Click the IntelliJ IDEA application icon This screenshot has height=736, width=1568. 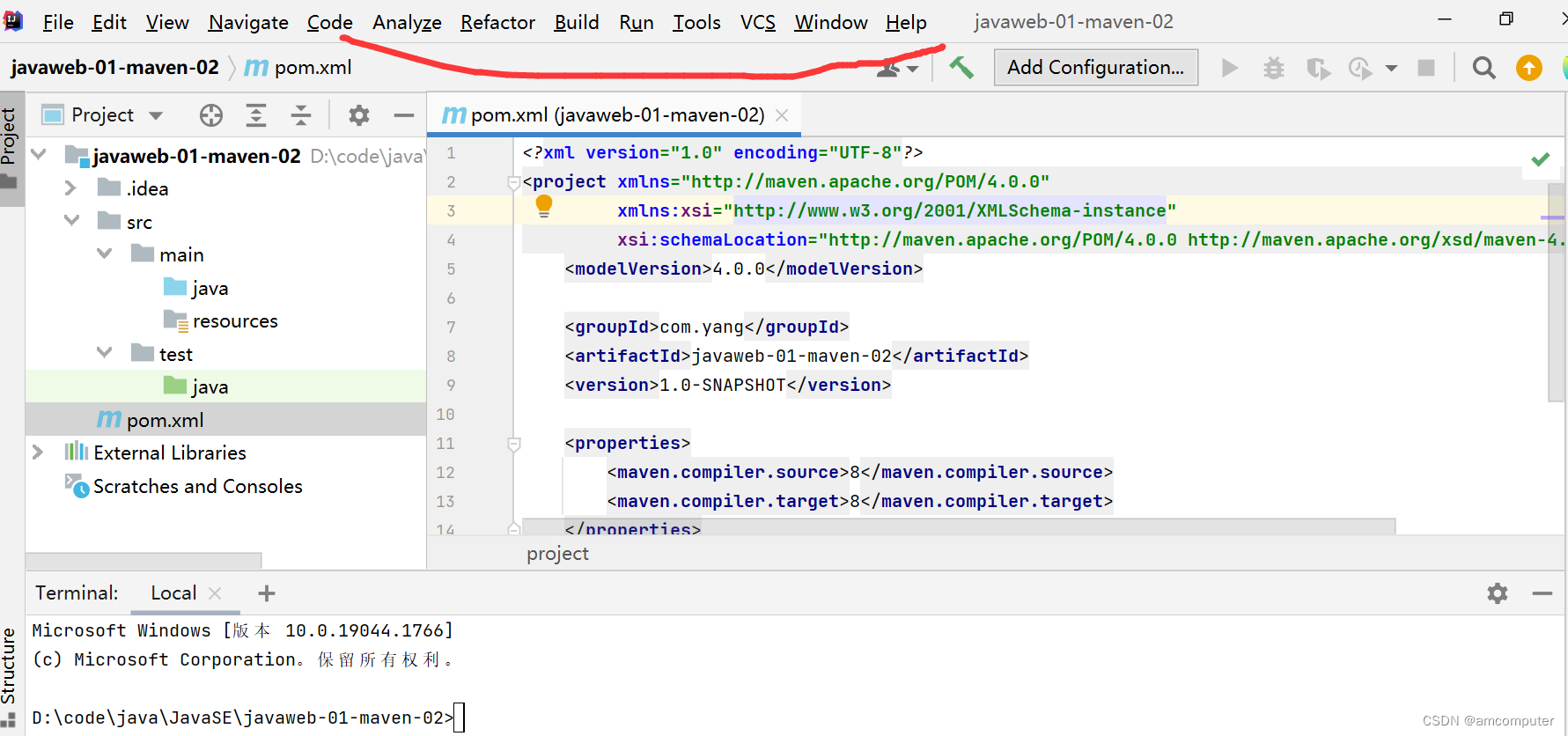[13, 21]
